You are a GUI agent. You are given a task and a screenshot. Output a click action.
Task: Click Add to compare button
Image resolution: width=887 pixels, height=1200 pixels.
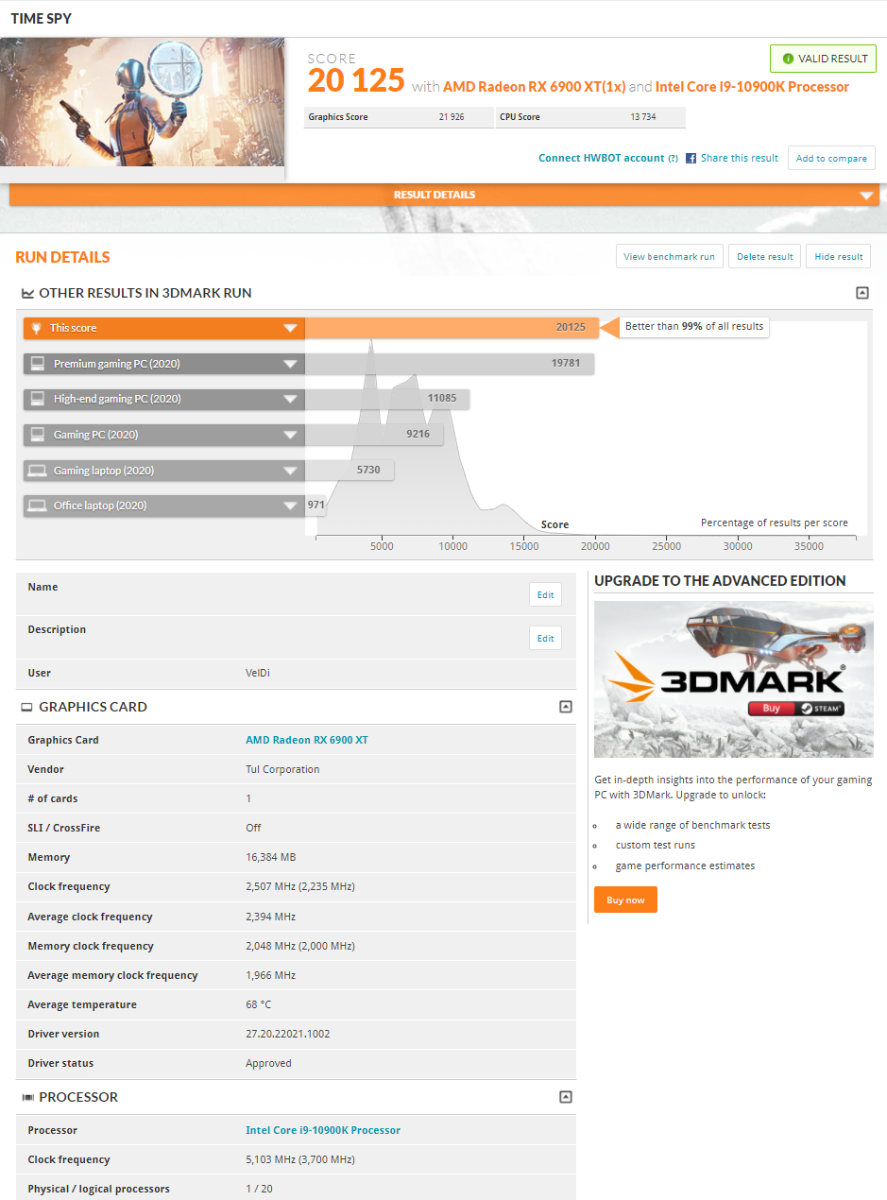pos(831,158)
